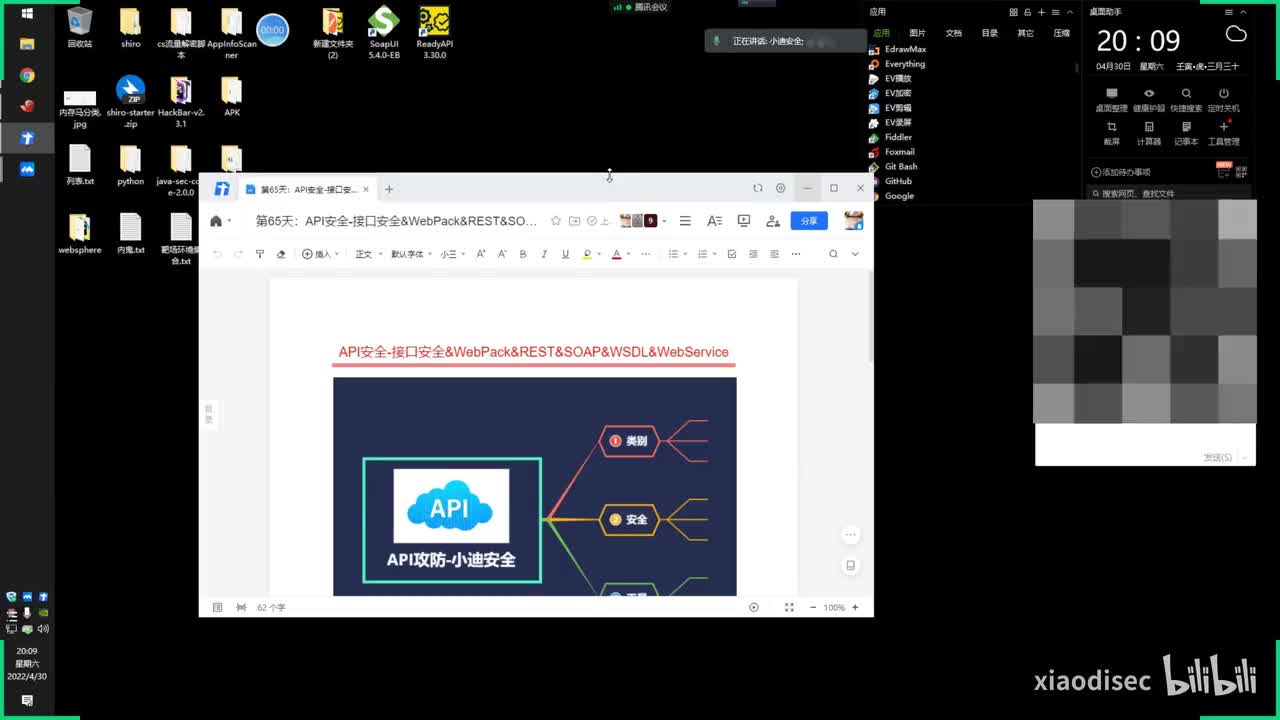Click the undo arrow in the toolbar

[217, 254]
